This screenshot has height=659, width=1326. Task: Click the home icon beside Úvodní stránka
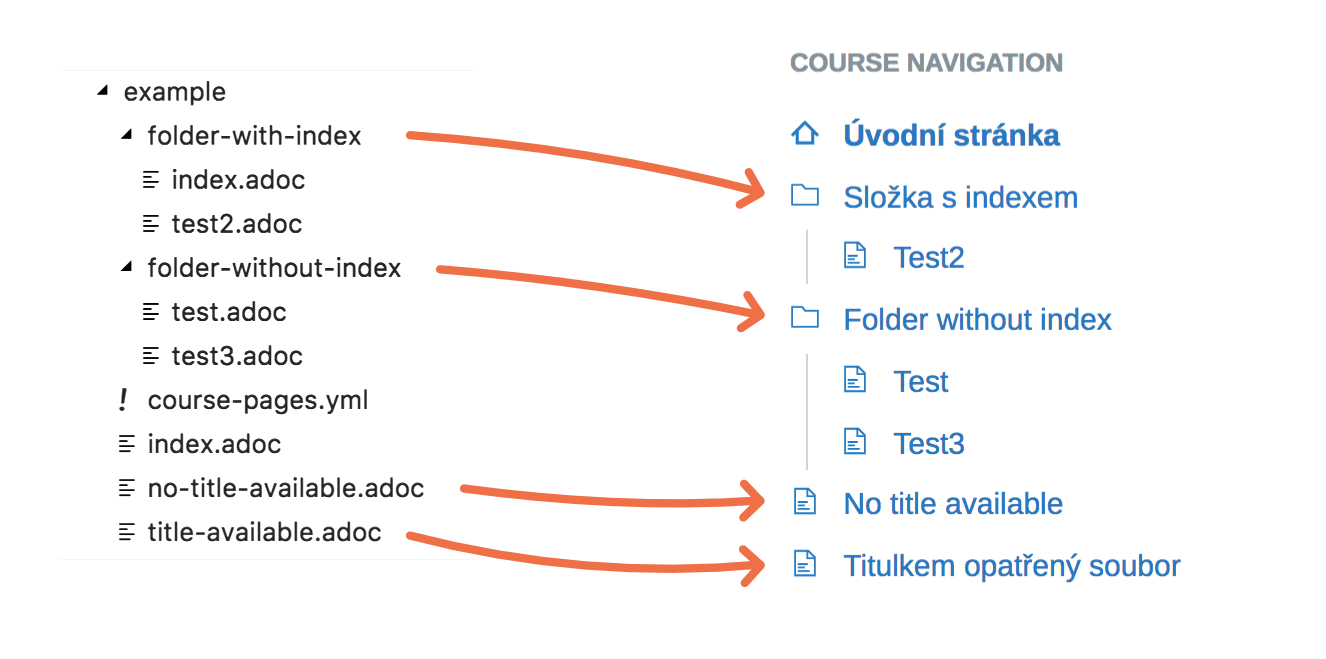[804, 134]
